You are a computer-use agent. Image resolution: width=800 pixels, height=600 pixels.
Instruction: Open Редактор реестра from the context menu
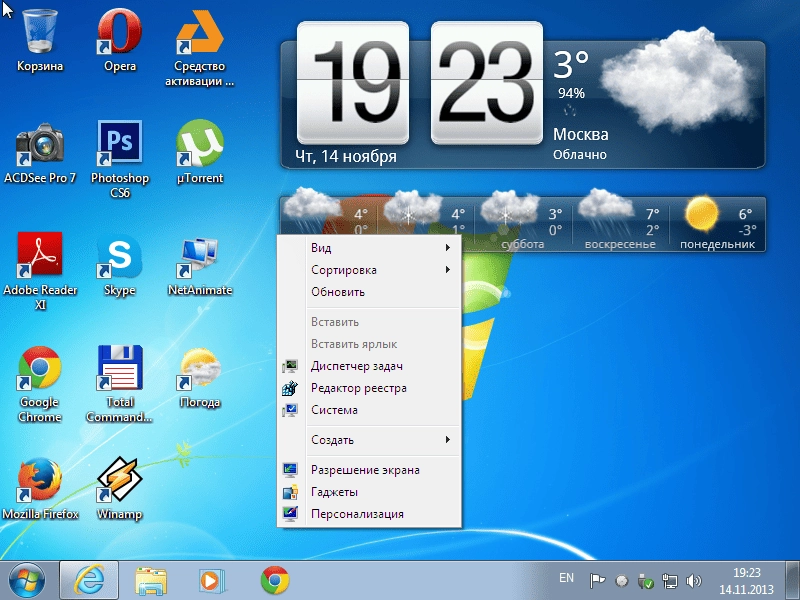(369, 388)
